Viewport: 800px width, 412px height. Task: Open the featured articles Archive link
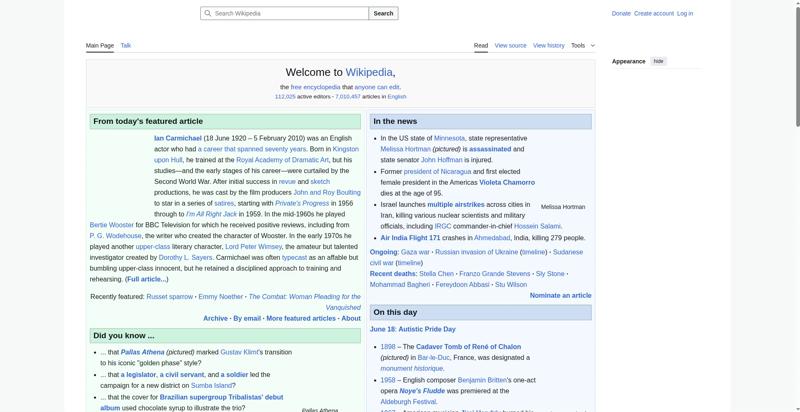pyautogui.click(x=215, y=318)
